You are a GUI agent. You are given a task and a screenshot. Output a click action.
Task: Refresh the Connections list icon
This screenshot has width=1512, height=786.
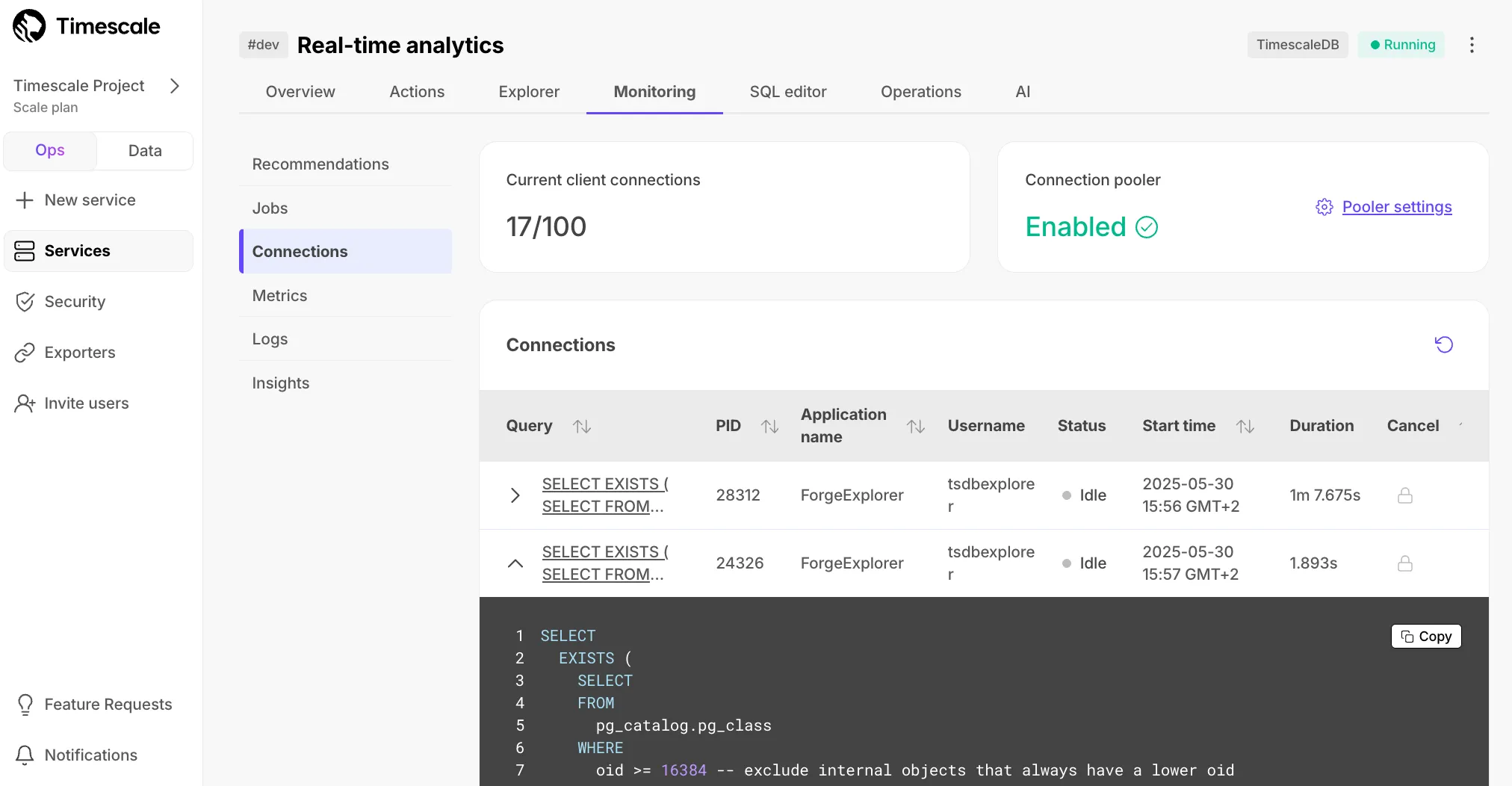click(1443, 344)
